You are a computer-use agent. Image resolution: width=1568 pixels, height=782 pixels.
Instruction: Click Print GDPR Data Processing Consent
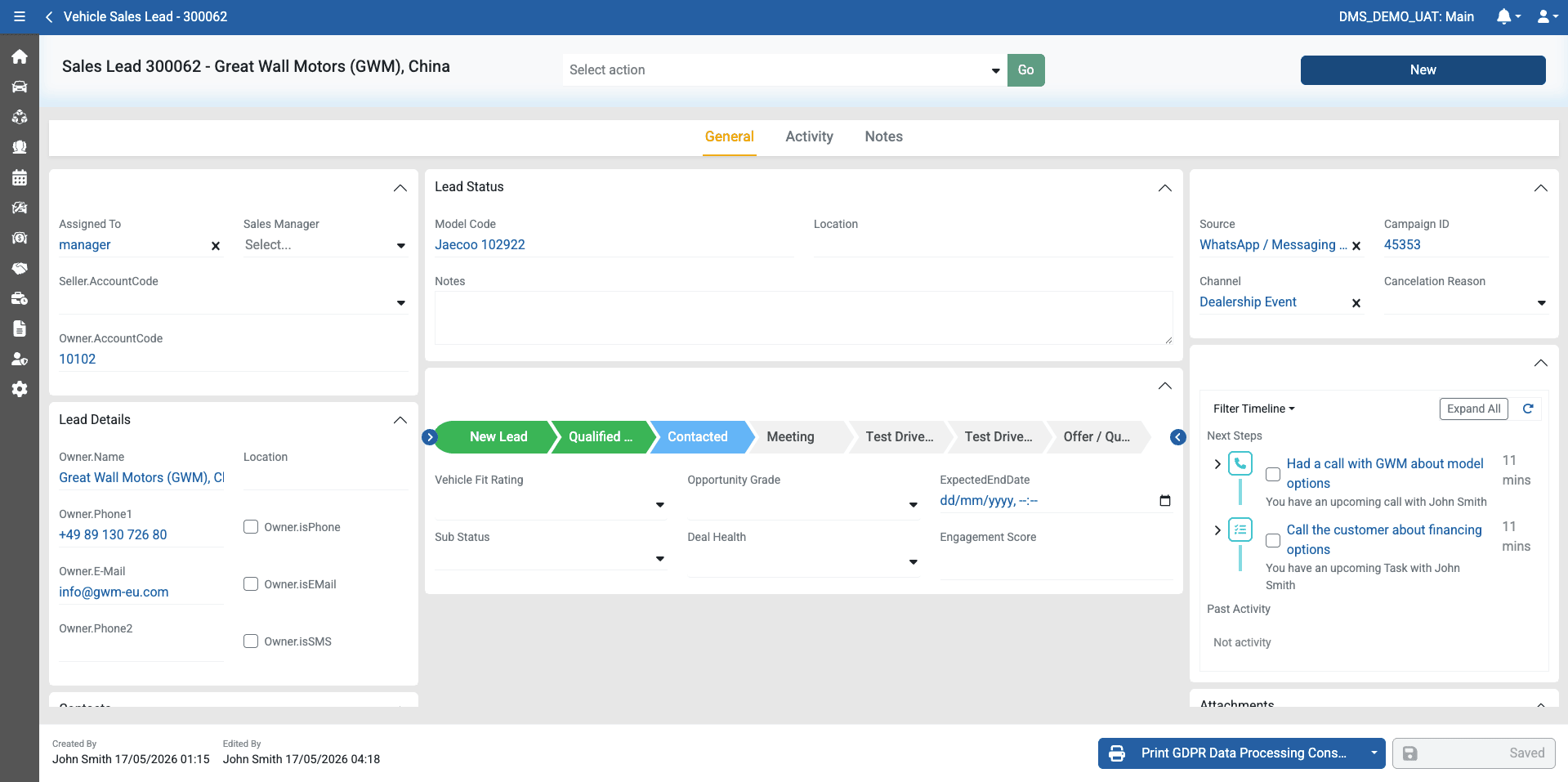pos(1232,753)
